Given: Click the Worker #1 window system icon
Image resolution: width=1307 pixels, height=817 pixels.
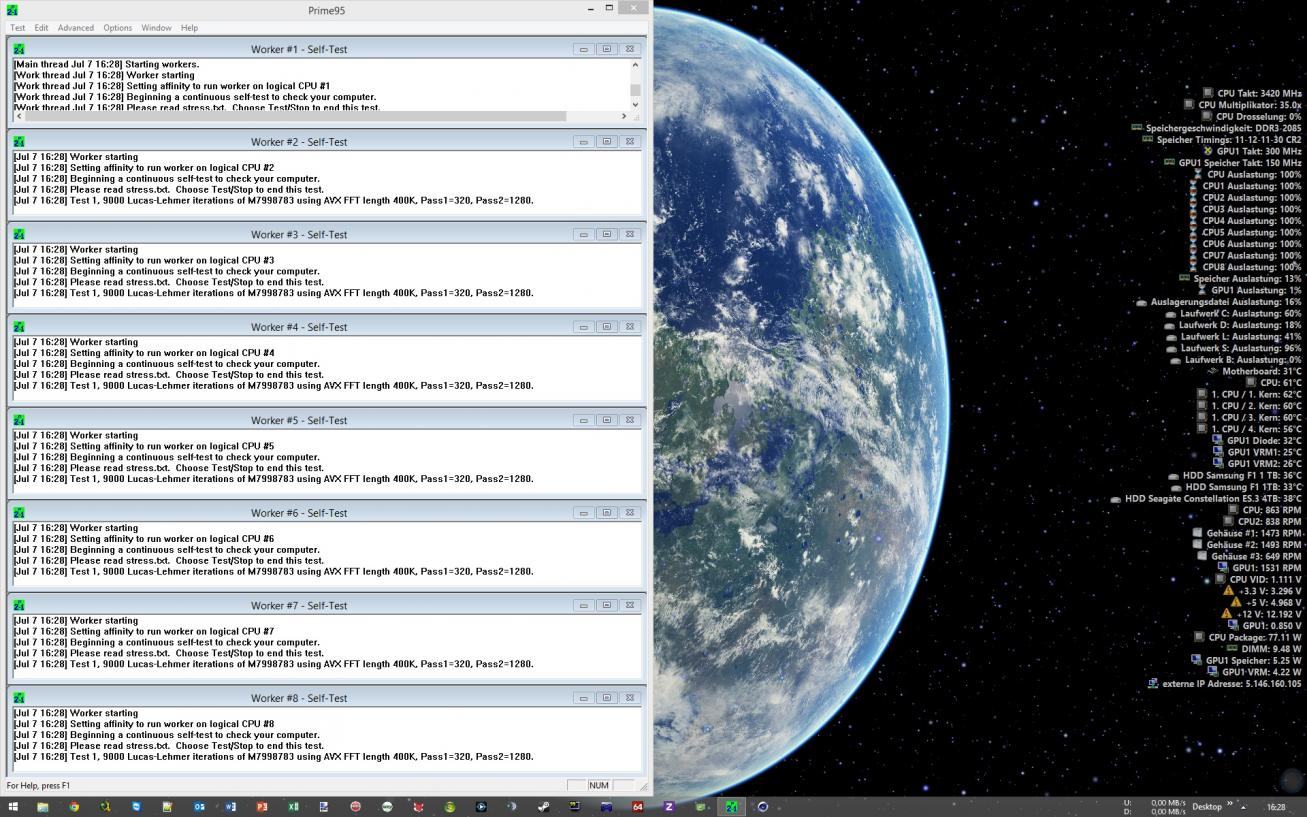Looking at the screenshot, I should [x=19, y=49].
